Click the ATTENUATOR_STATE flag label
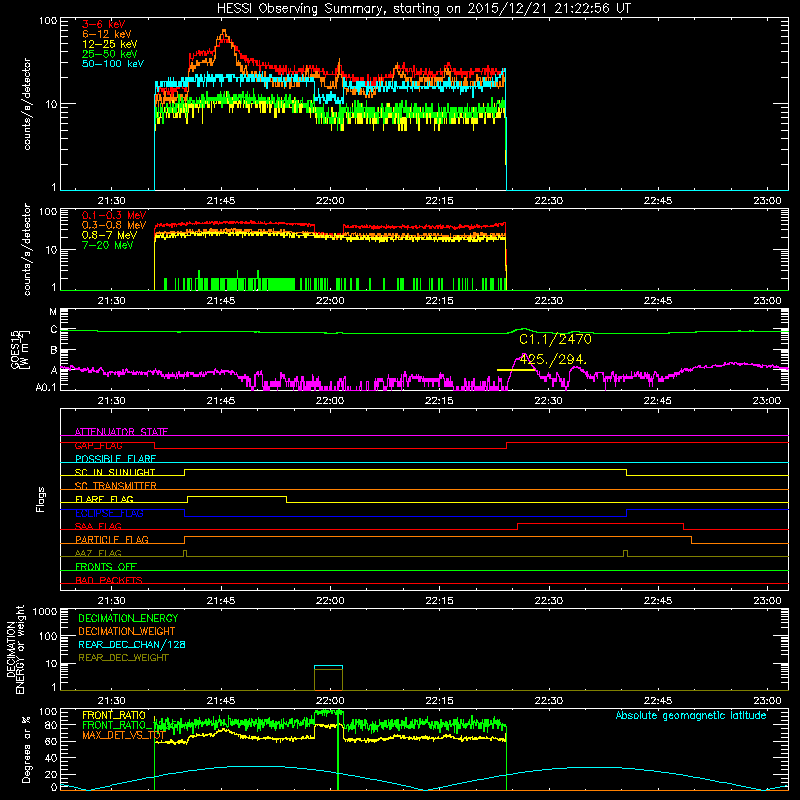Screen dimensions: 800x800 tap(121, 432)
